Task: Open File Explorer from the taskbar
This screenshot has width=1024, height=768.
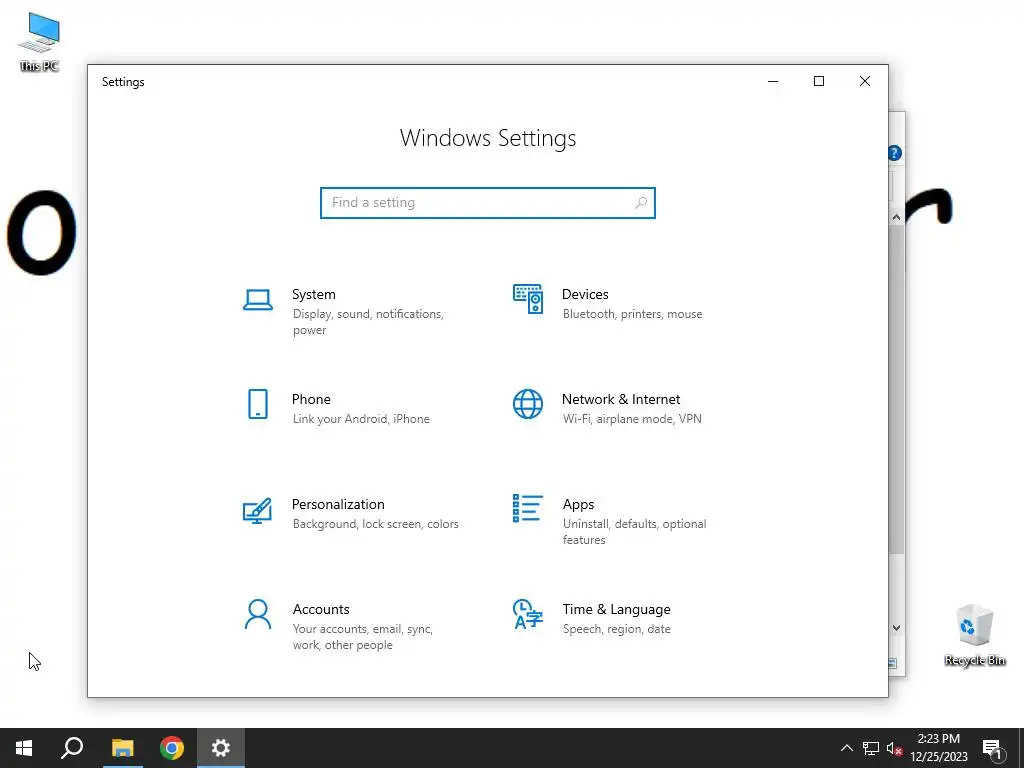Action: coord(122,748)
